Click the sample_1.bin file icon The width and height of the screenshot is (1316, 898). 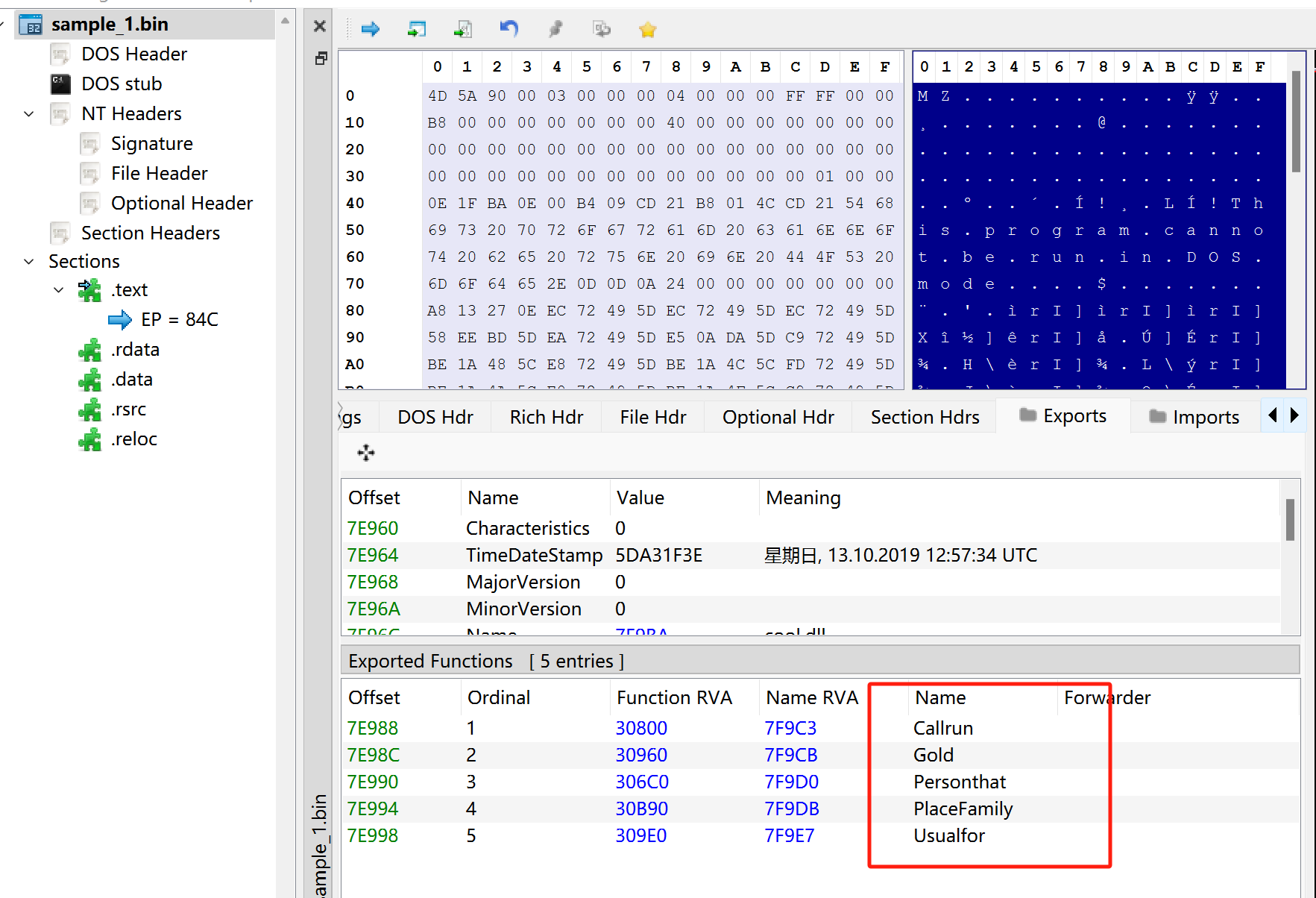coord(31,25)
